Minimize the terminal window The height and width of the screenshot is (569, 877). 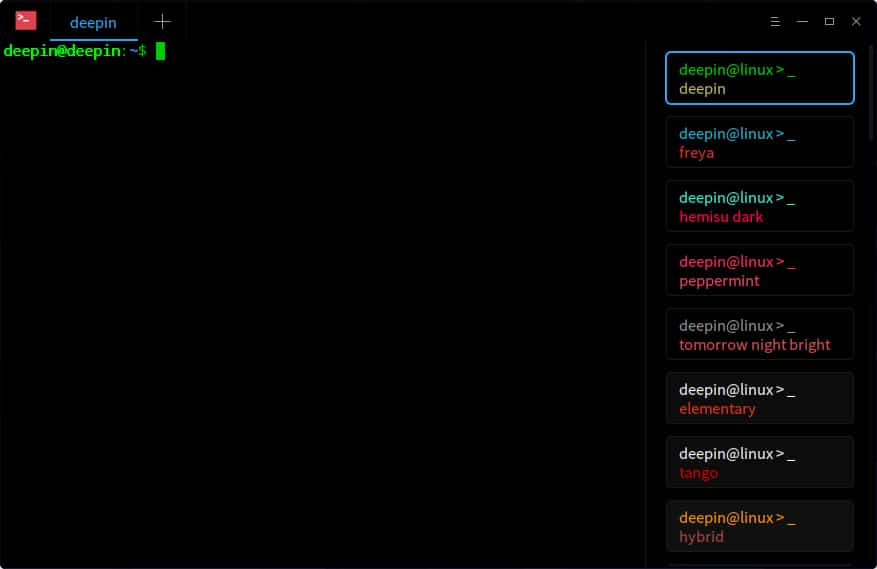(802, 21)
